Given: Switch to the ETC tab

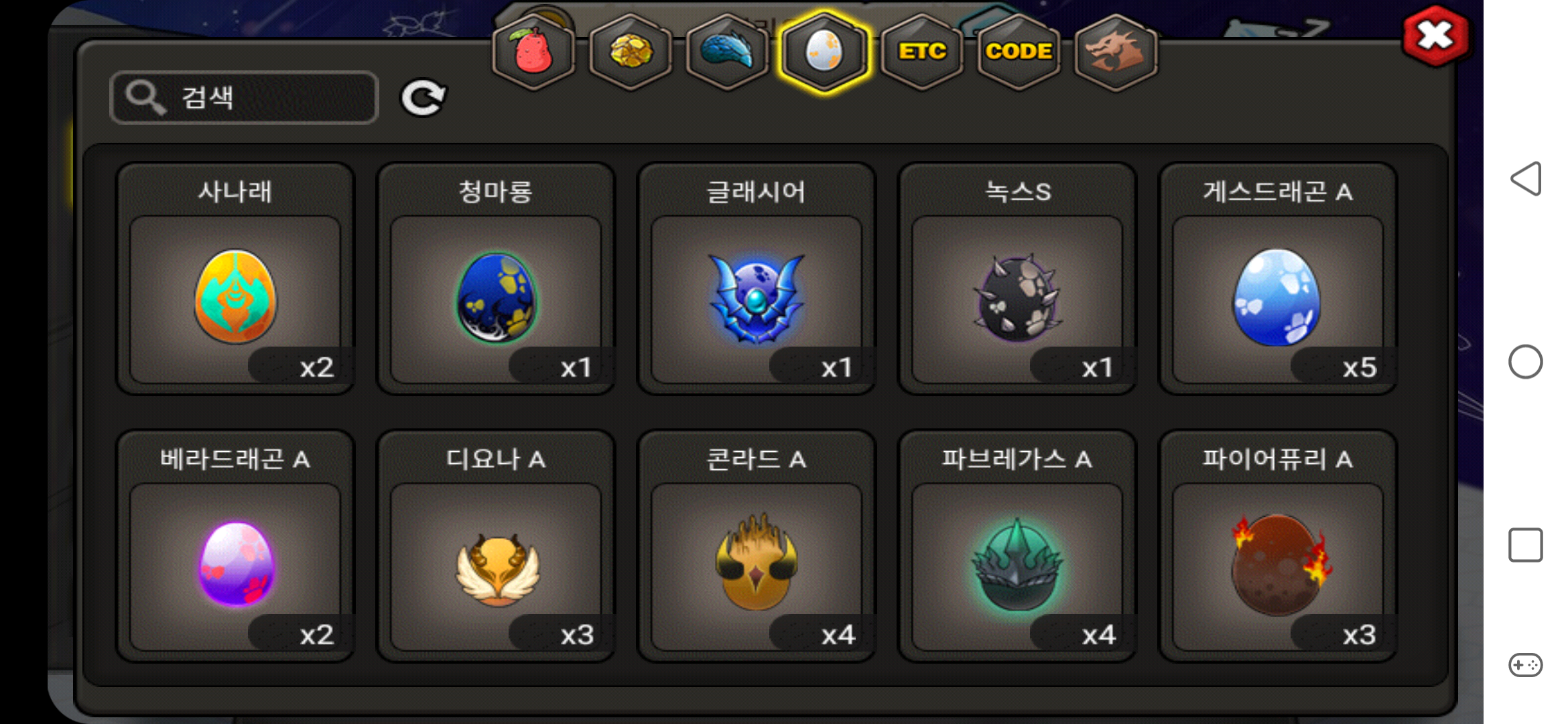Looking at the screenshot, I should [x=922, y=52].
